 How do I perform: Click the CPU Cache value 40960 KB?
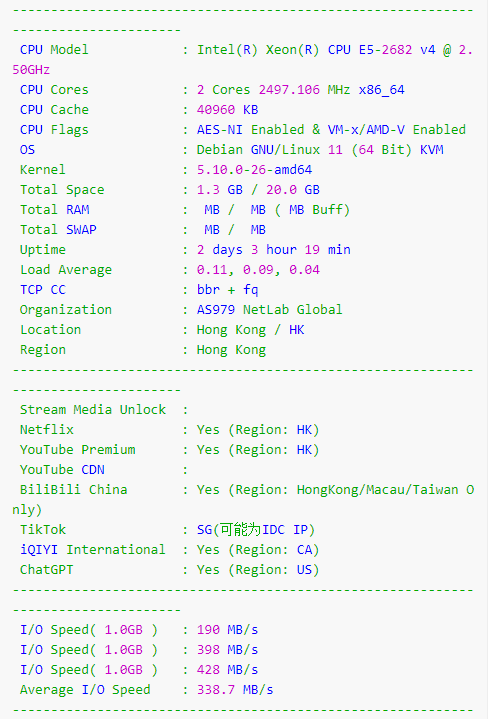tap(228, 110)
